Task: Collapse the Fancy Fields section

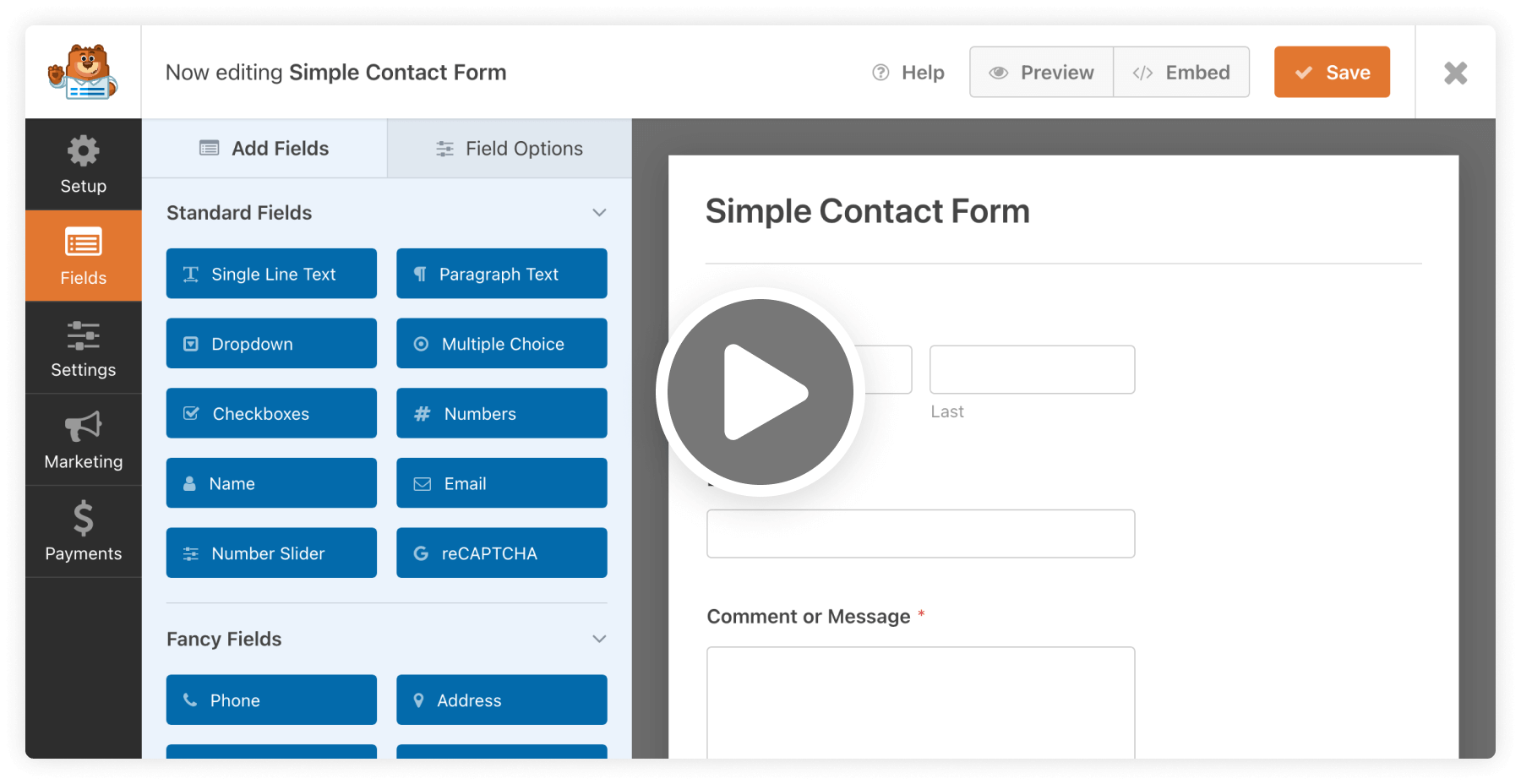Action: (598, 638)
